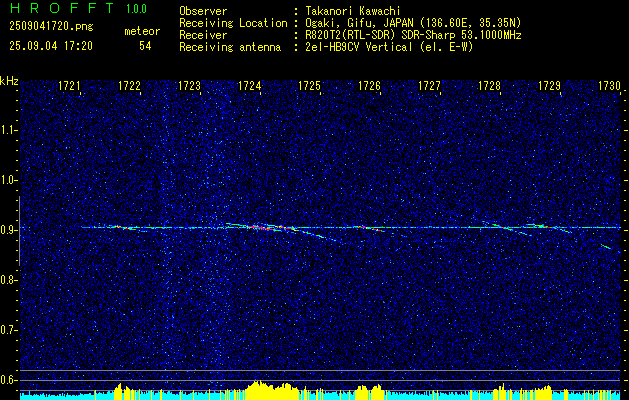Click the 1726 time marker

click(369, 86)
